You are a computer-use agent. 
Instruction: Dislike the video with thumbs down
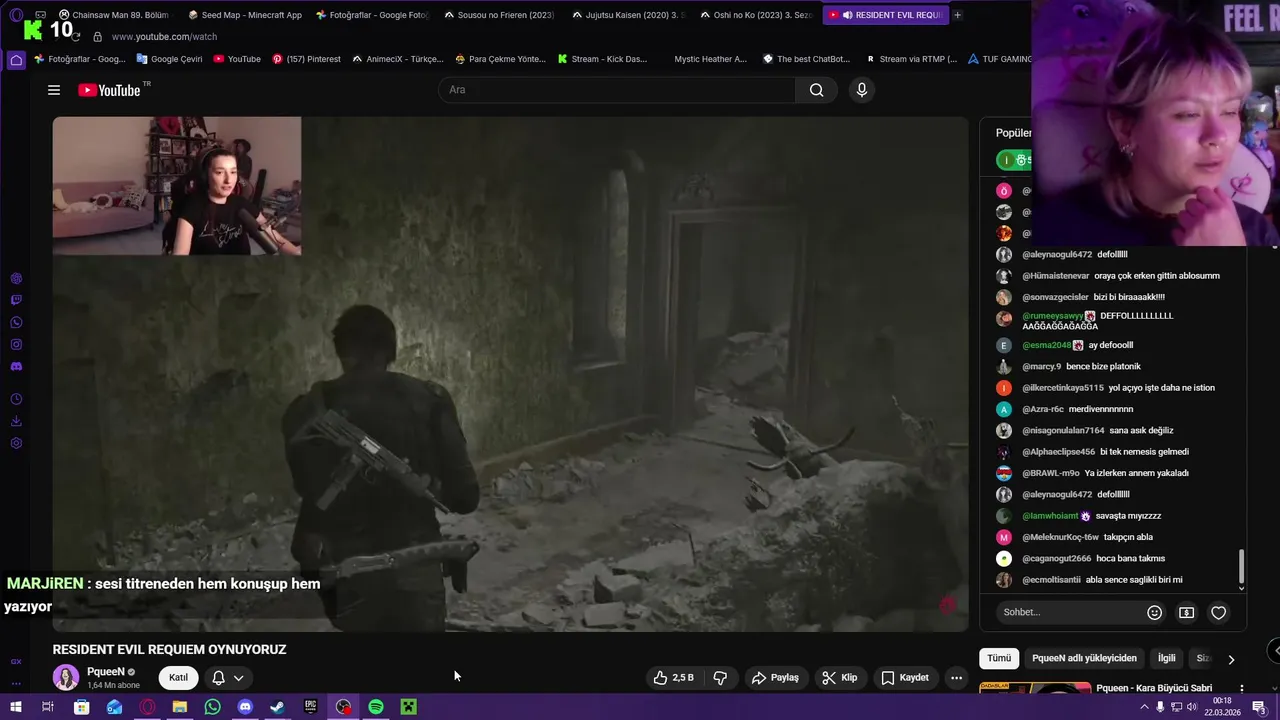pyautogui.click(x=720, y=678)
